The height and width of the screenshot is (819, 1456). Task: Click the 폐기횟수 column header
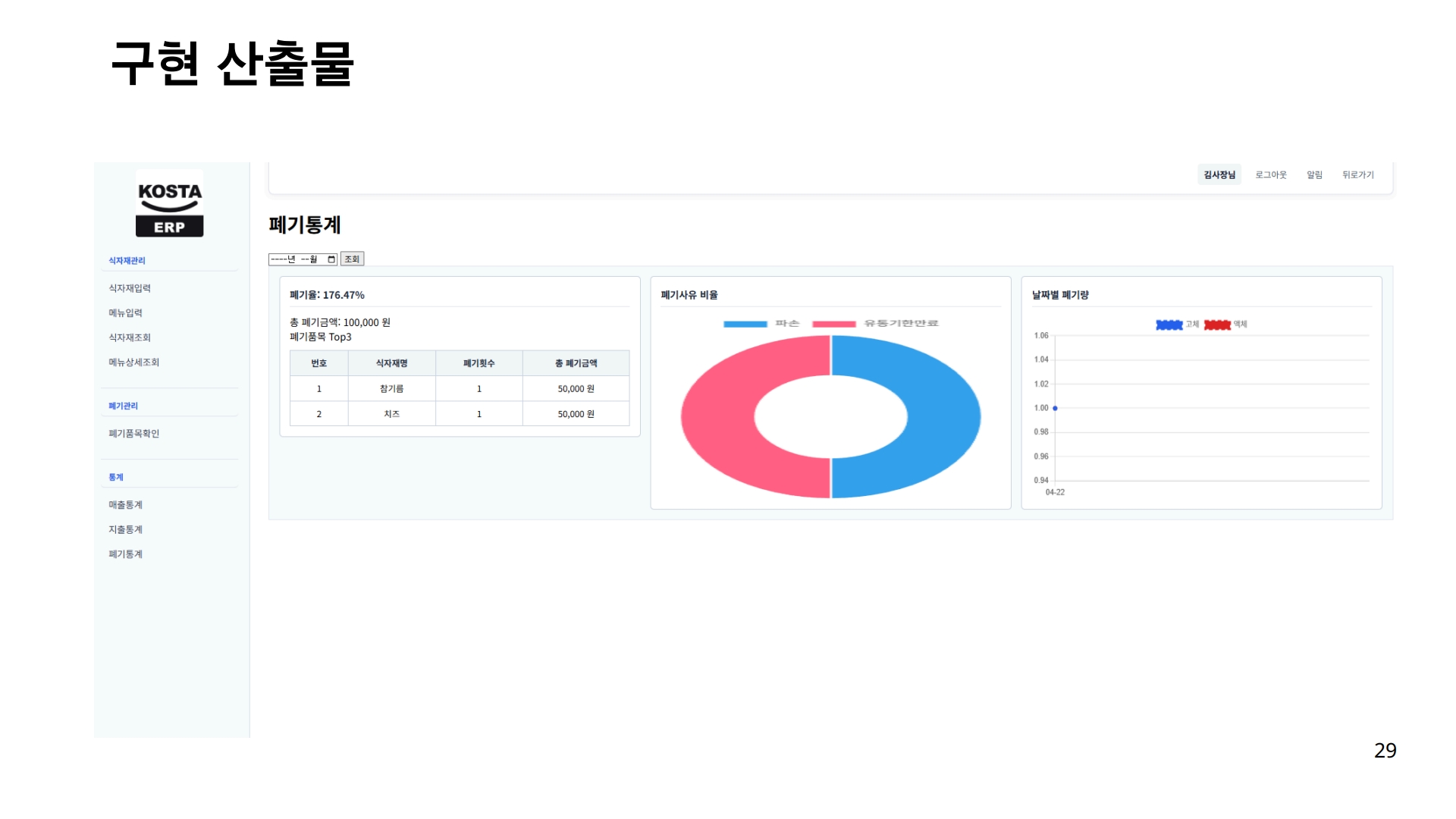[x=479, y=363]
